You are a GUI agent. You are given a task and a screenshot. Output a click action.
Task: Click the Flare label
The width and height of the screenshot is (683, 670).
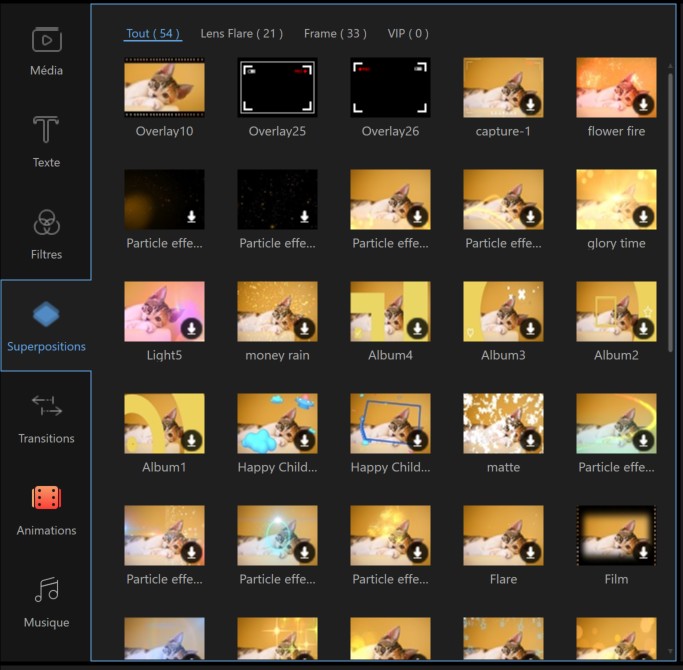point(503,579)
